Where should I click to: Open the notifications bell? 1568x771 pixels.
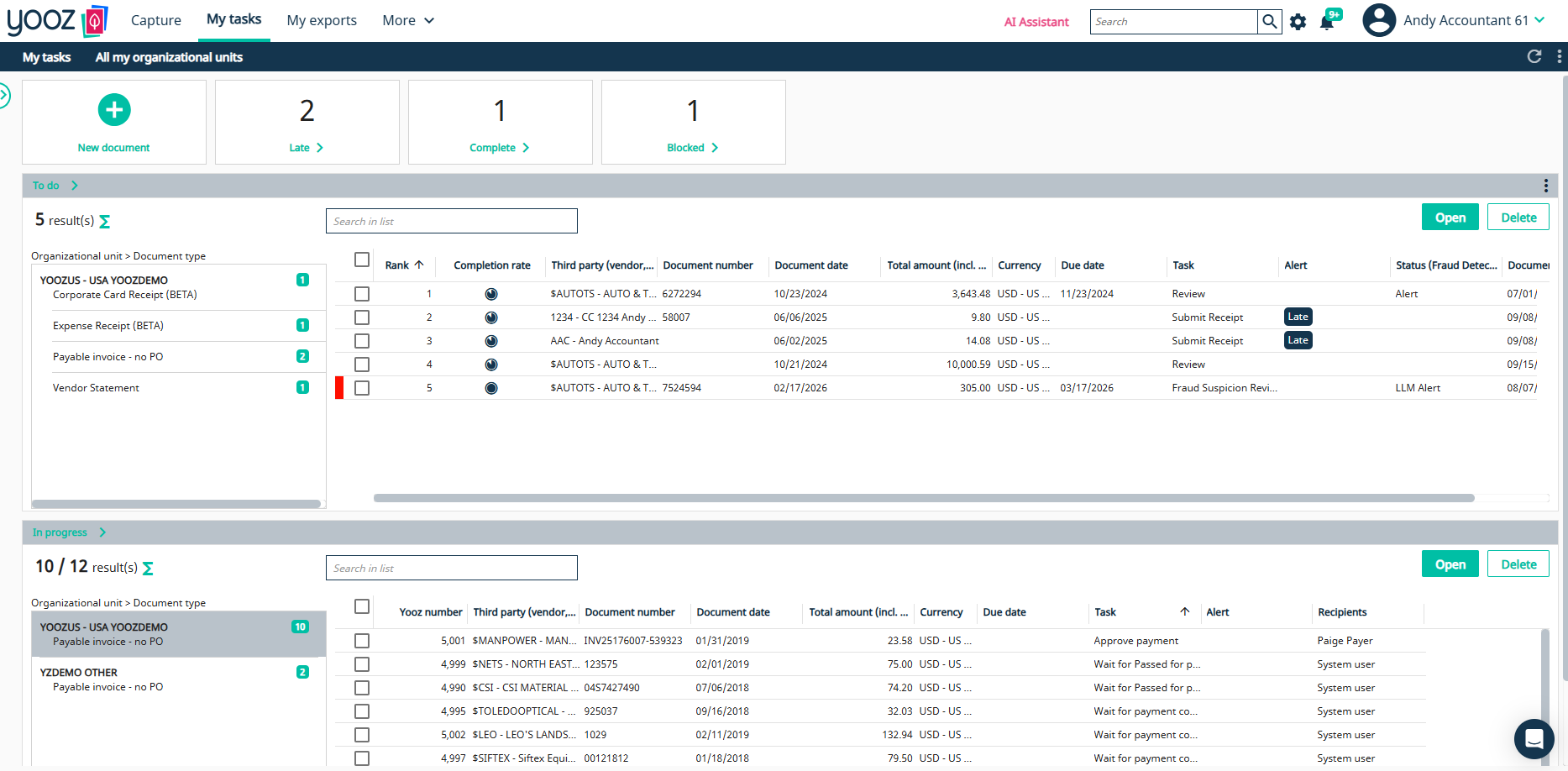[1327, 22]
